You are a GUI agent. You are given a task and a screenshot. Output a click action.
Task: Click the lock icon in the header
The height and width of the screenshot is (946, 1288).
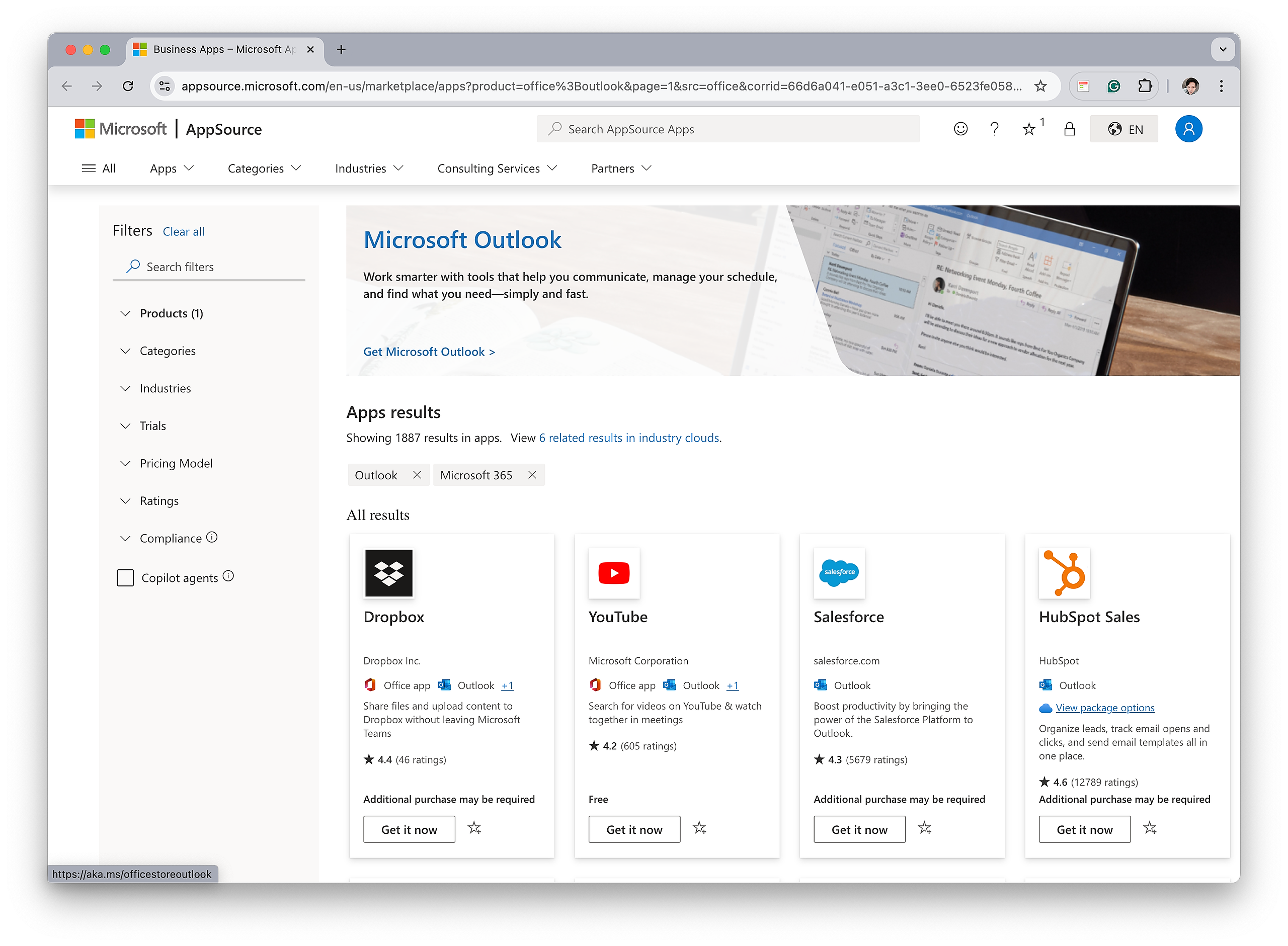click(x=1069, y=129)
